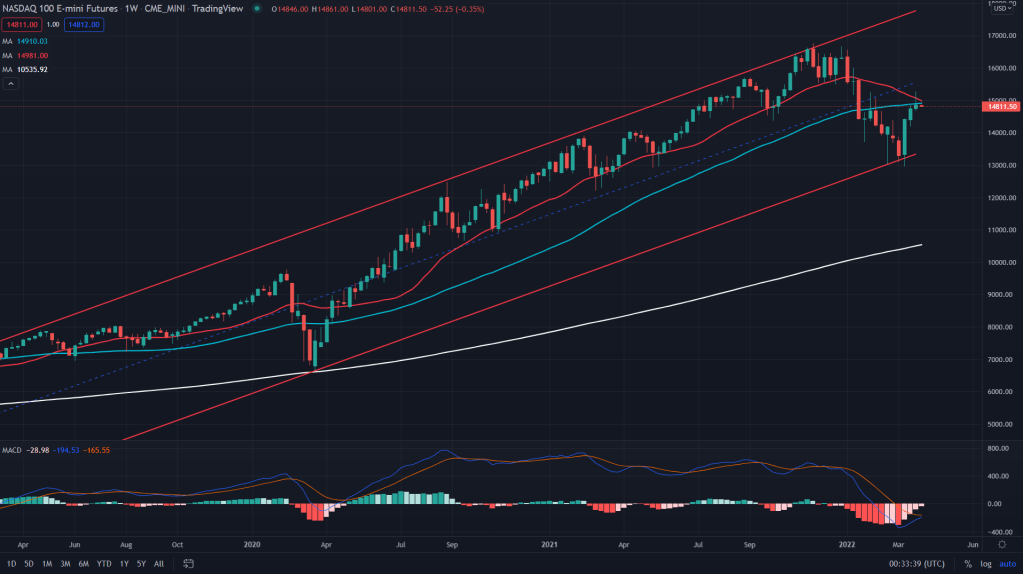Switch to the 5Y time range
1023x574 pixels.
(x=141, y=564)
